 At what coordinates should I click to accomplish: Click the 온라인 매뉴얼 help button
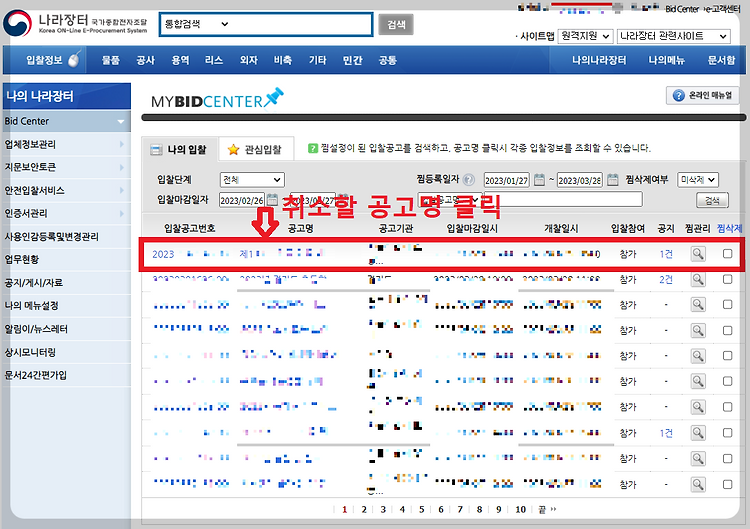tap(703, 95)
